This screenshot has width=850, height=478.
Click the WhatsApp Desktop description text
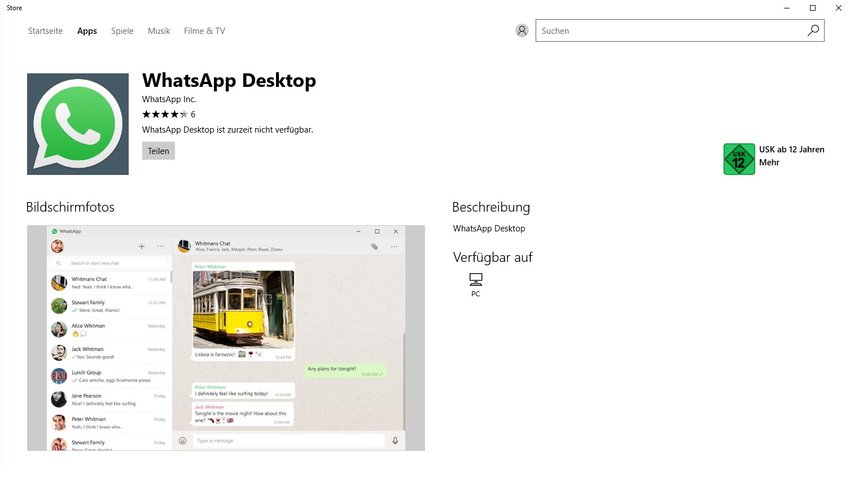pyautogui.click(x=489, y=229)
